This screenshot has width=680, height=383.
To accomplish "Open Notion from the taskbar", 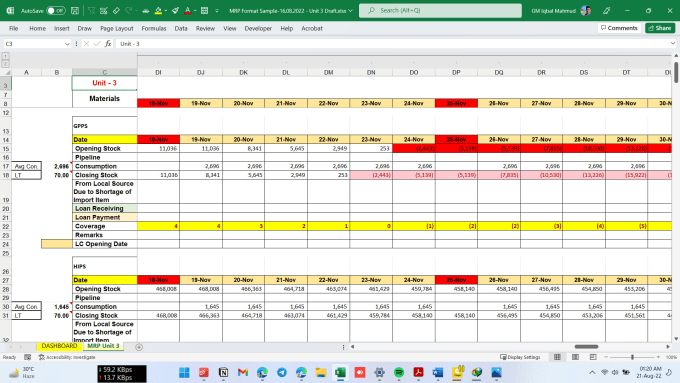I will tap(223, 373).
